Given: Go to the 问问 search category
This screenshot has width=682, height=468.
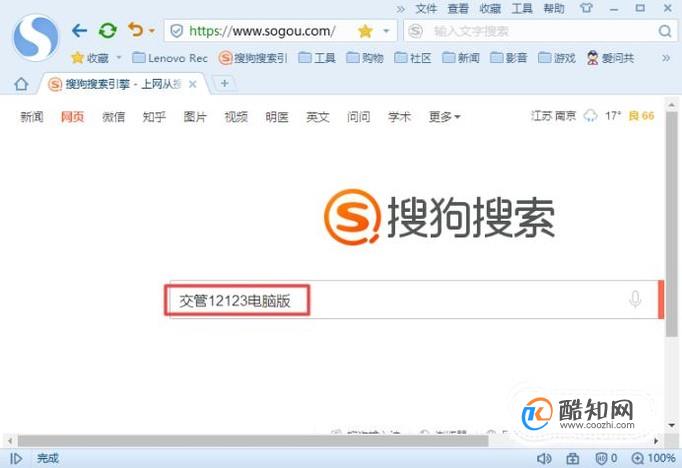Looking at the screenshot, I should pos(358,117).
